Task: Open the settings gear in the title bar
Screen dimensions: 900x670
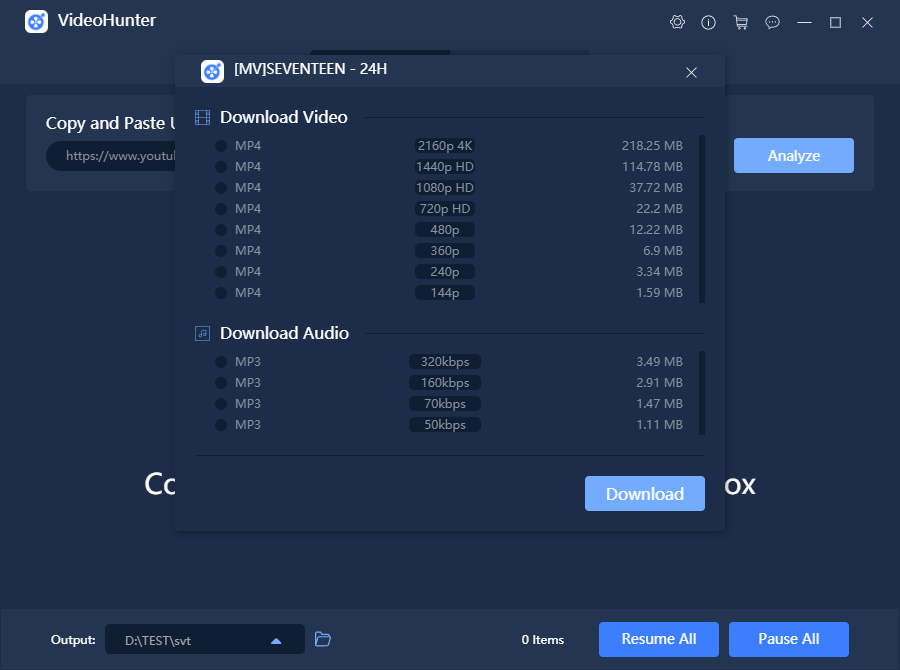Action: point(677,21)
